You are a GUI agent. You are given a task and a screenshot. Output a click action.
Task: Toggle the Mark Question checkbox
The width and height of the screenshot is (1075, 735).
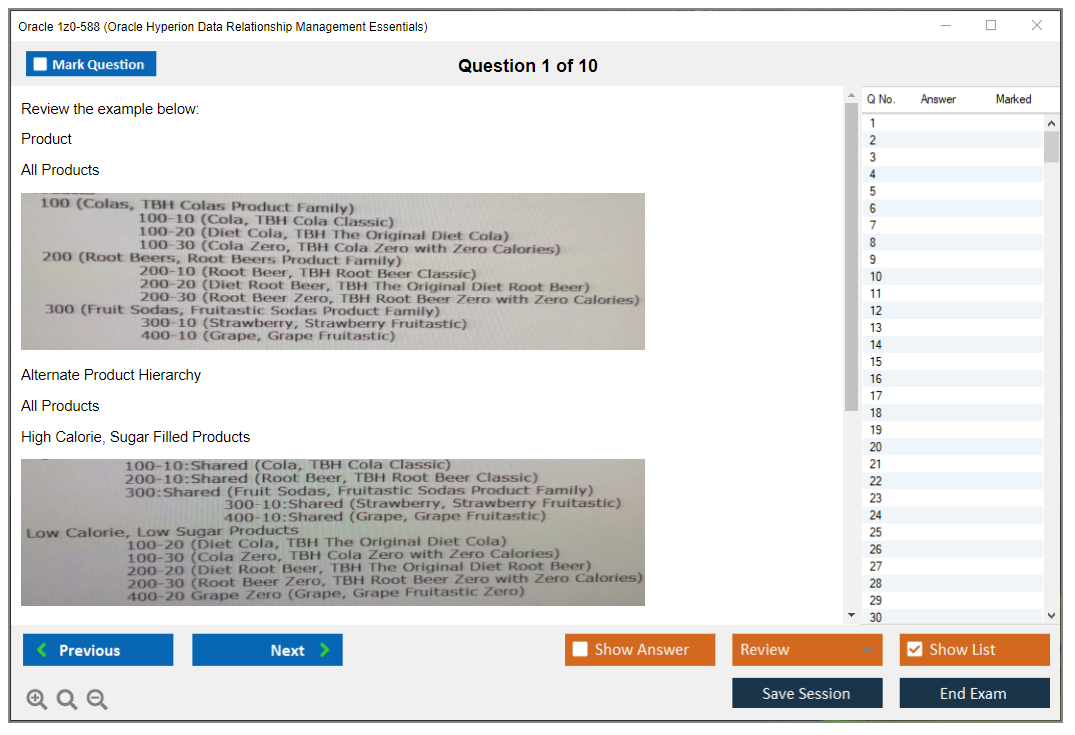tap(41, 64)
